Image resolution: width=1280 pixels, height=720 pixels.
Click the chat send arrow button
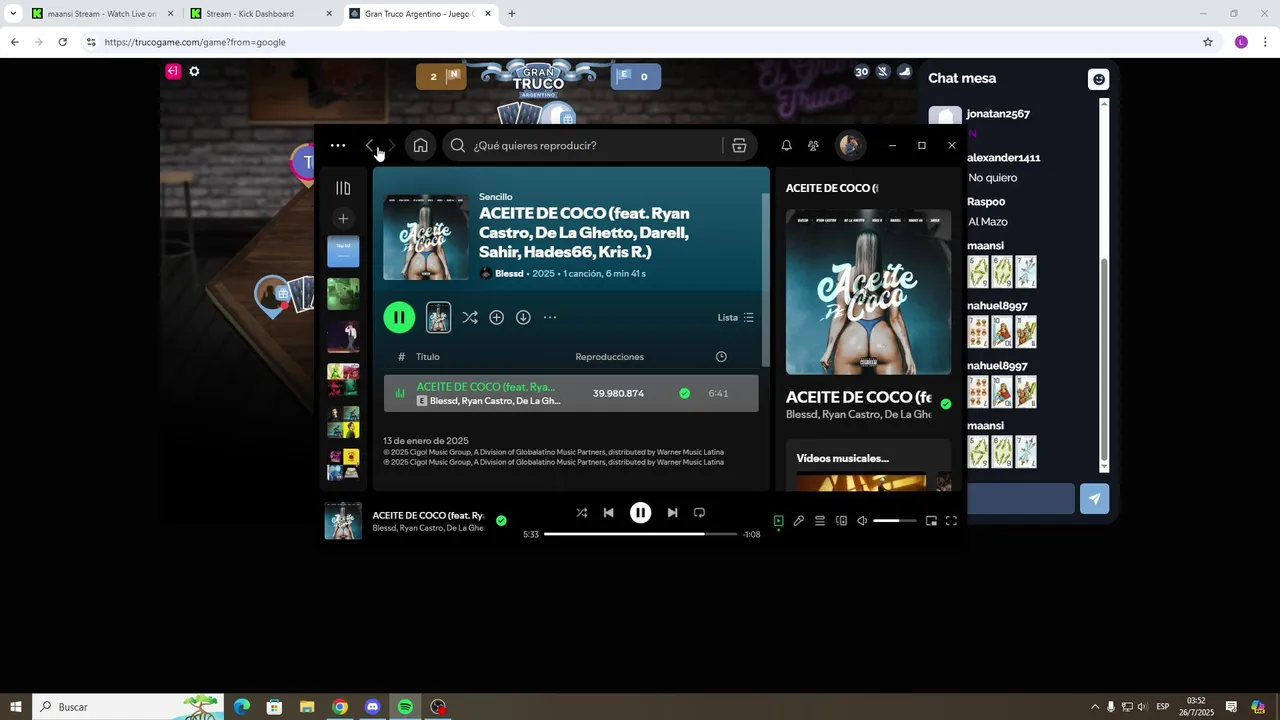1094,499
